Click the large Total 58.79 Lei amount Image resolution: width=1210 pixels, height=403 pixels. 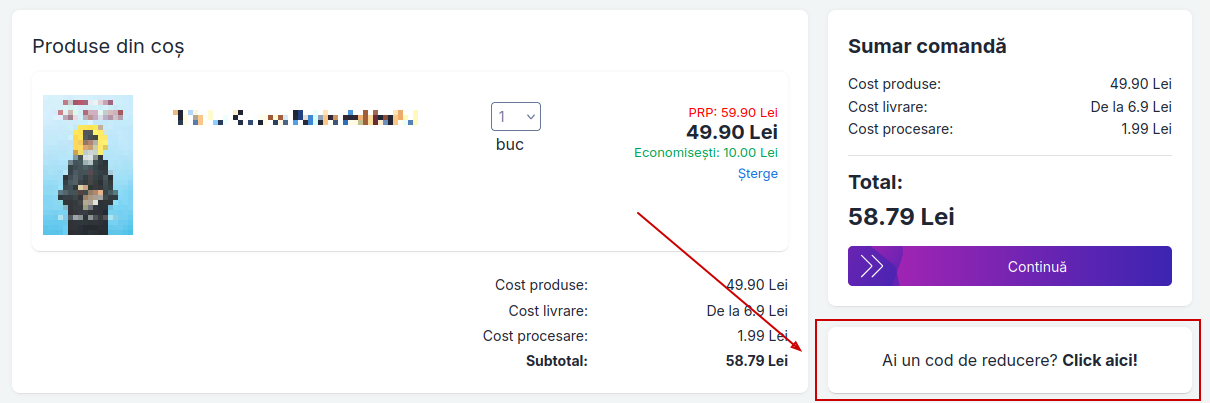901,216
